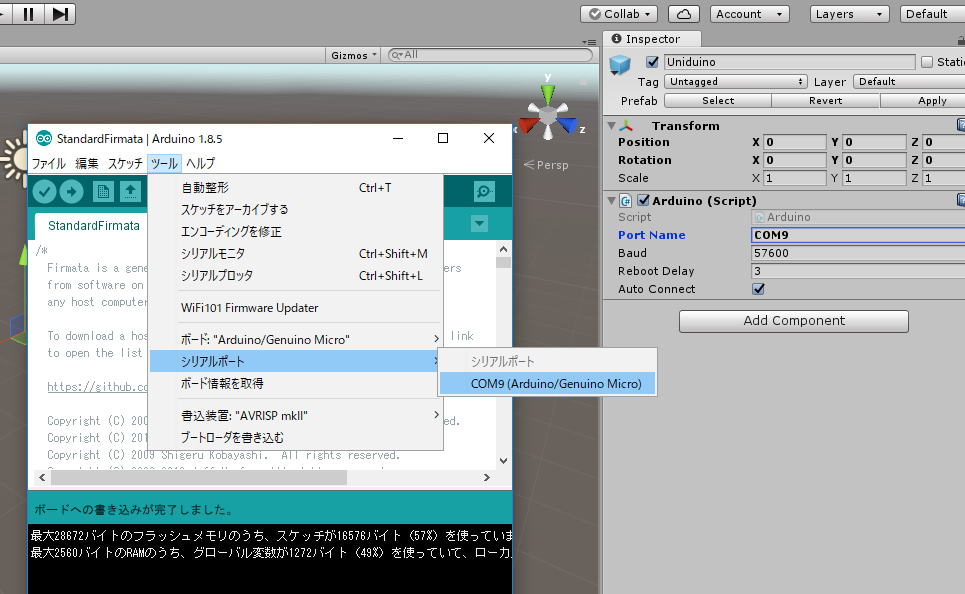
Task: Open the Default layout dropdown
Action: pyautogui.click(x=932, y=14)
